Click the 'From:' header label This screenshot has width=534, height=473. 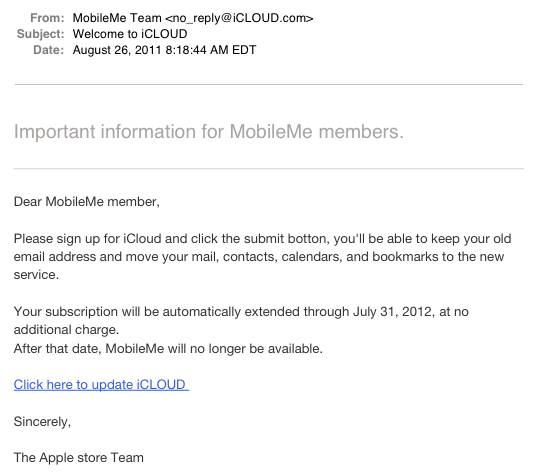coord(47,18)
